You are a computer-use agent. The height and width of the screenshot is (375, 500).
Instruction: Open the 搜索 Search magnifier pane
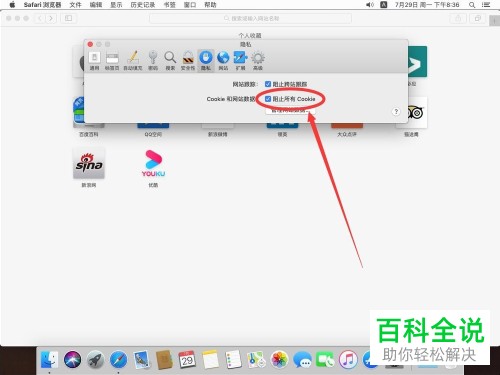[170, 60]
